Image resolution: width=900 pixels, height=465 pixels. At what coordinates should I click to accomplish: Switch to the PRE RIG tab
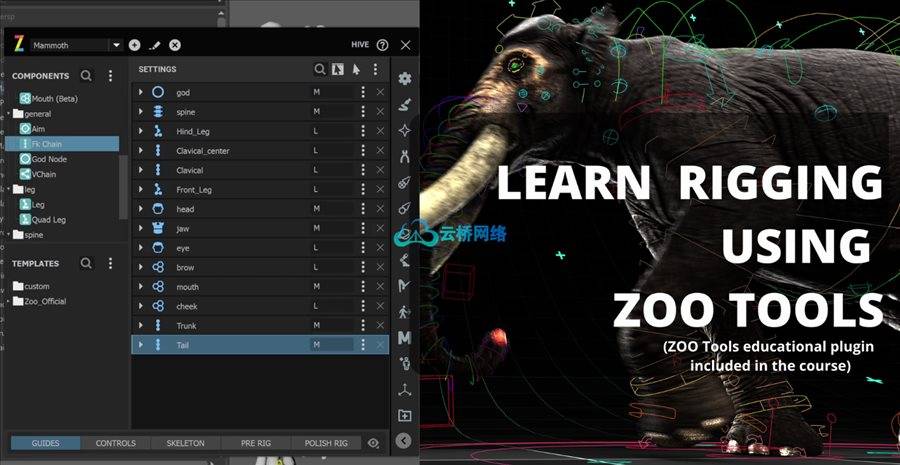255,443
